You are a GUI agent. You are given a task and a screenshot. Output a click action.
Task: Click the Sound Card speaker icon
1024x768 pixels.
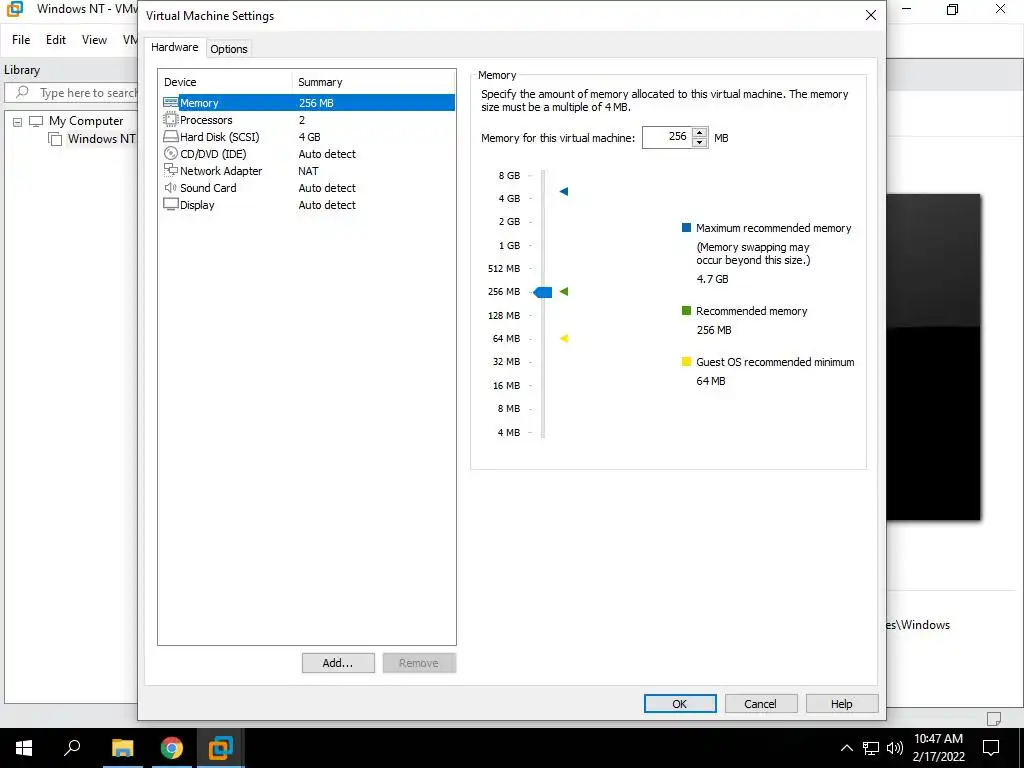(x=170, y=187)
